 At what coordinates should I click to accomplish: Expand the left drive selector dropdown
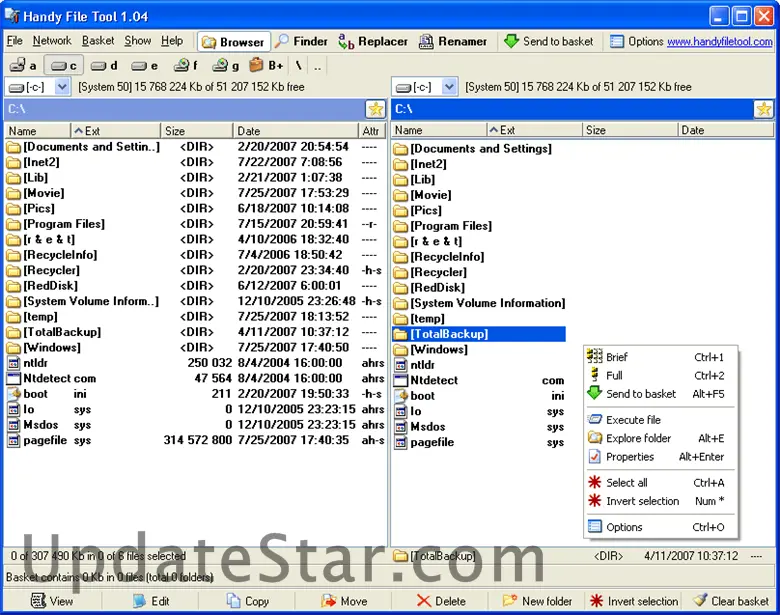62,87
